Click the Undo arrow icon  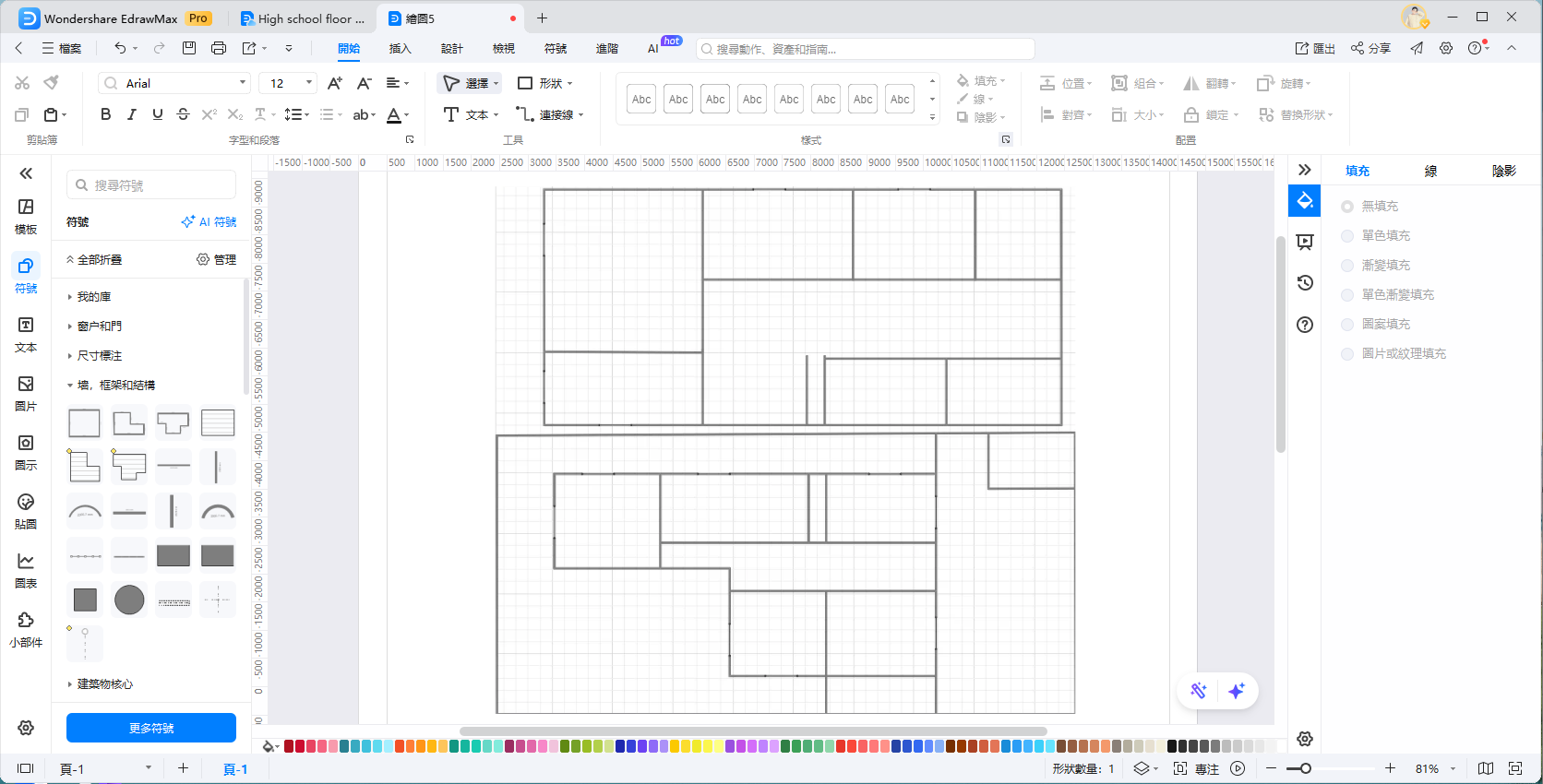pos(120,48)
